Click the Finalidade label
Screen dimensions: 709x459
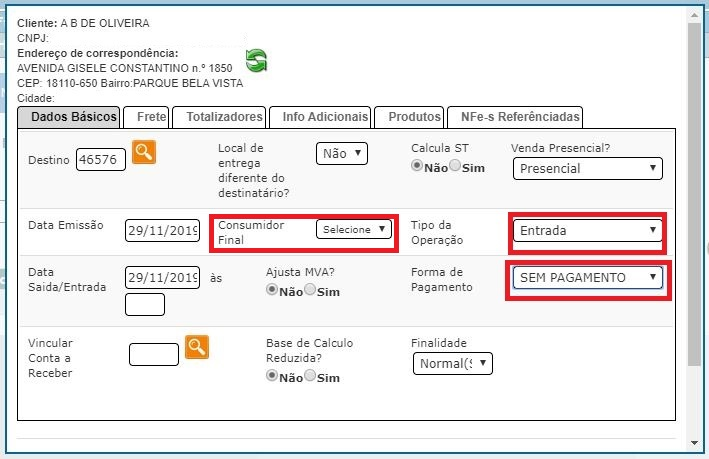point(439,343)
